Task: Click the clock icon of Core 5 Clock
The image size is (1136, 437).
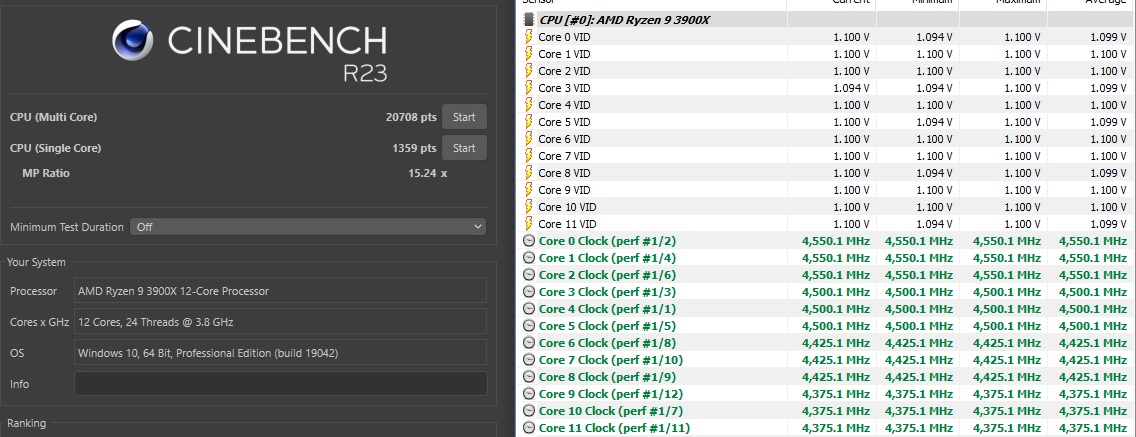Action: pyautogui.click(x=529, y=326)
